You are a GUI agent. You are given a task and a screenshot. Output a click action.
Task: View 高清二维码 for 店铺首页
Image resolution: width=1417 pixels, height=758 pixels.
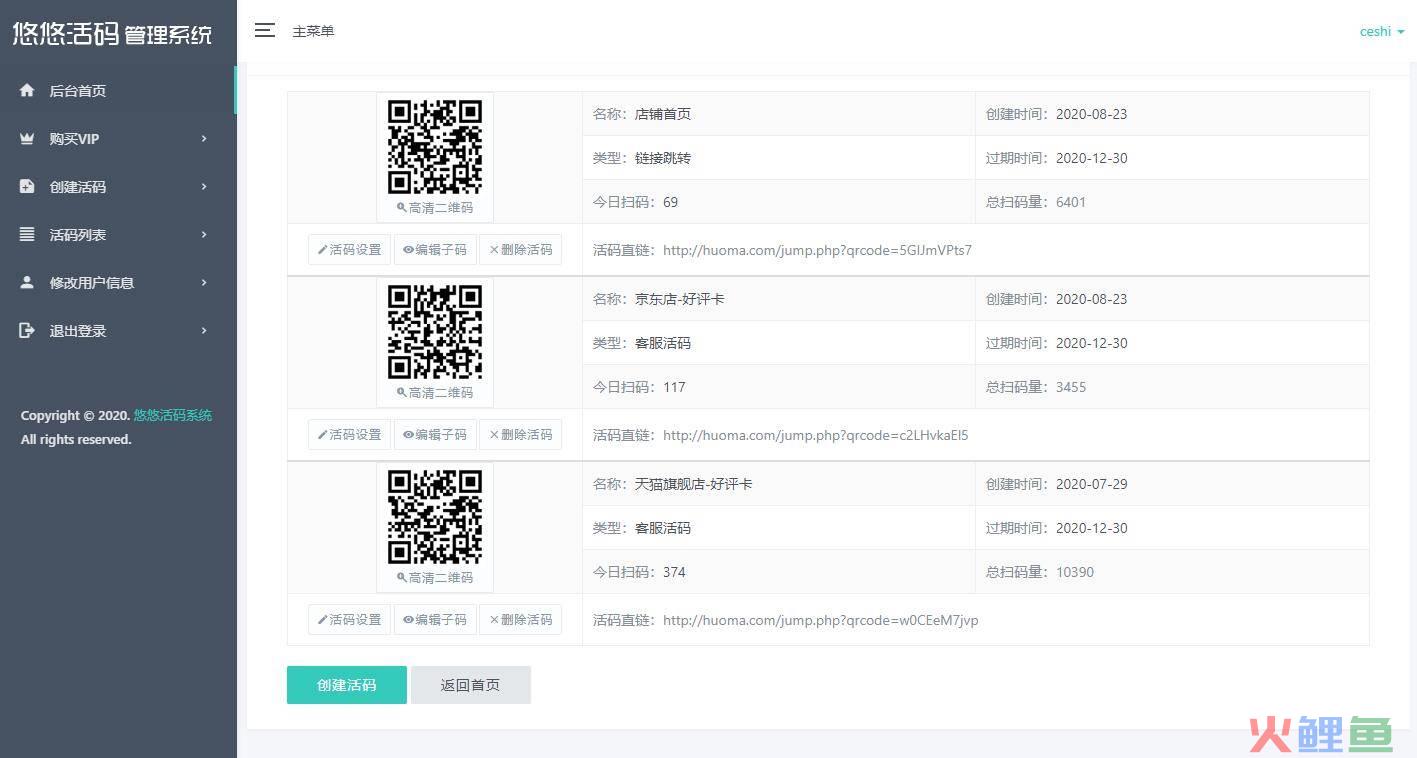tap(435, 208)
